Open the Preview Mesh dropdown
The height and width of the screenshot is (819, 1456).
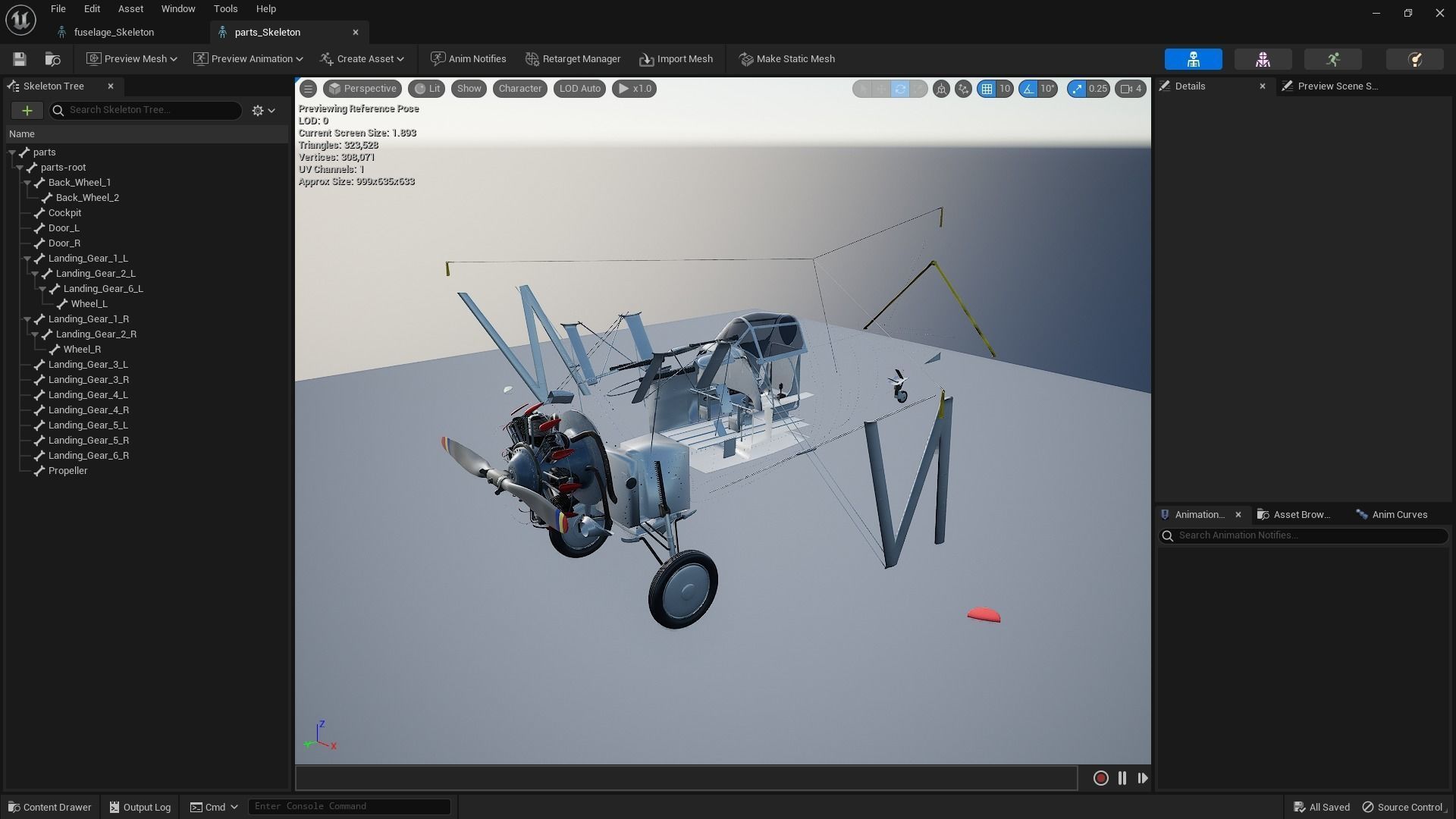(x=132, y=59)
